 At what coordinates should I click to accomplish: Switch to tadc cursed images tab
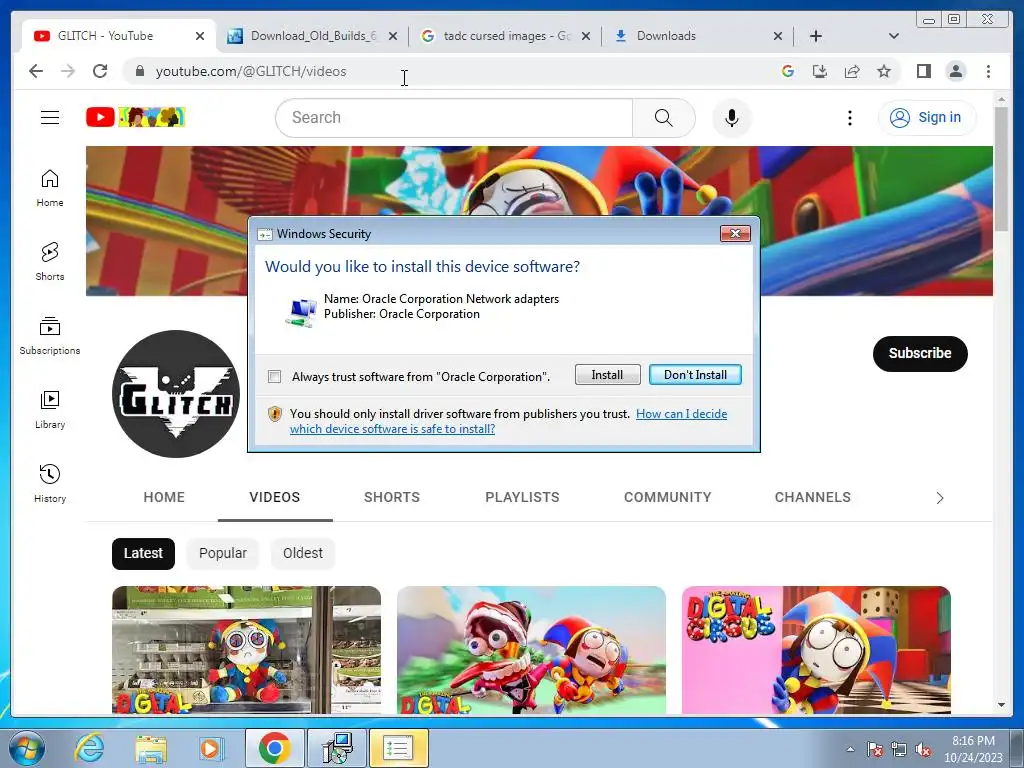tap(506, 36)
